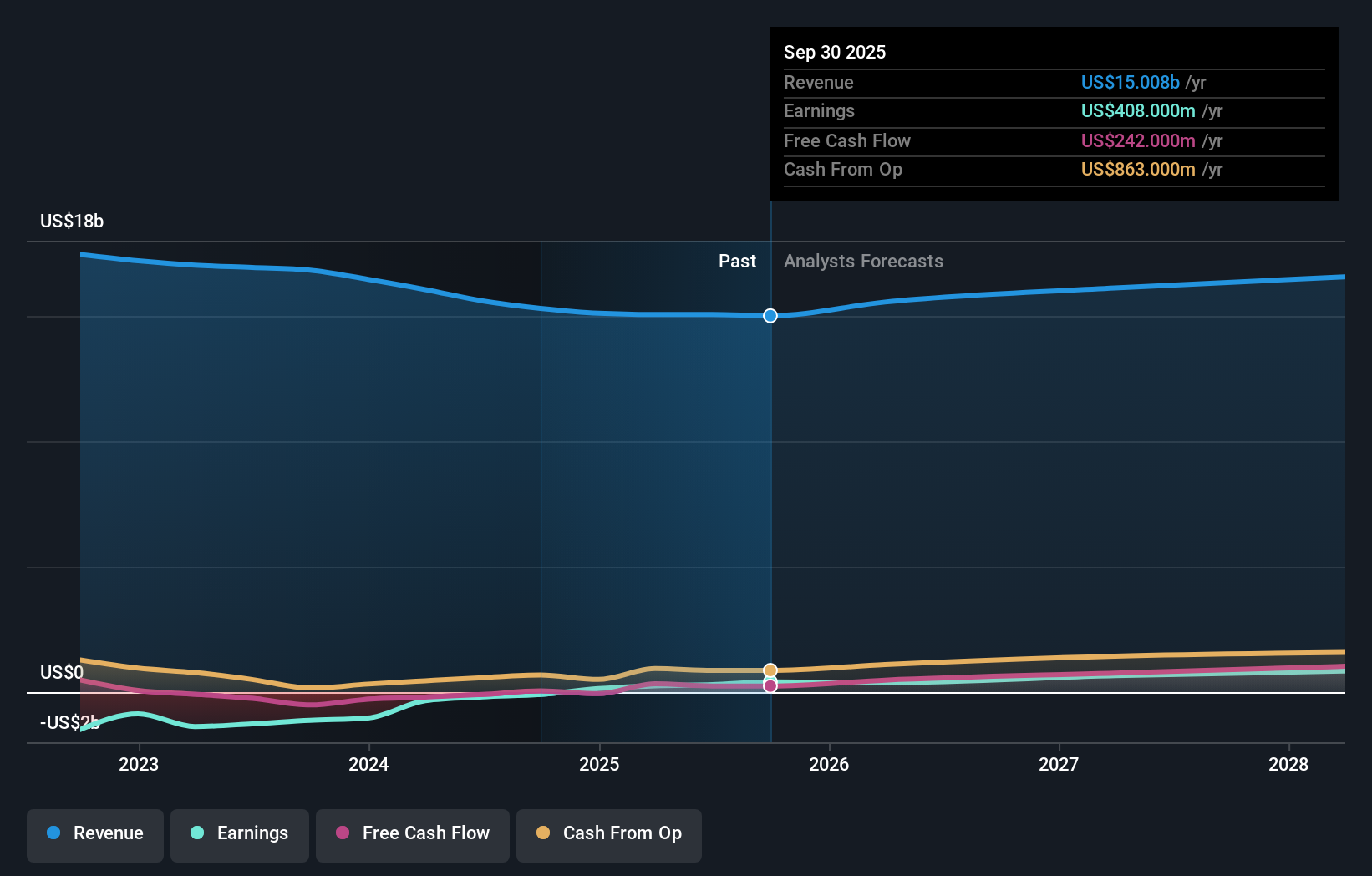Screen dimensions: 1372x876
Task: Click the 2025 label on the time axis
Action: coord(600,764)
